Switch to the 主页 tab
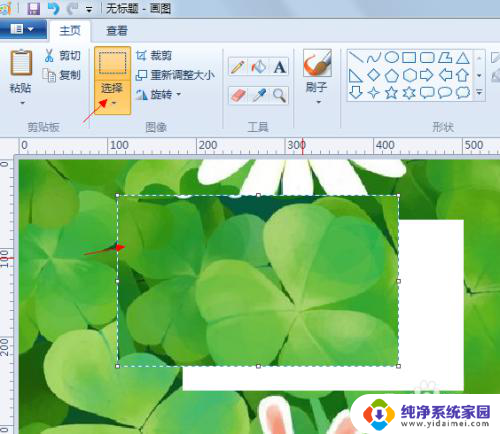 tap(70, 31)
